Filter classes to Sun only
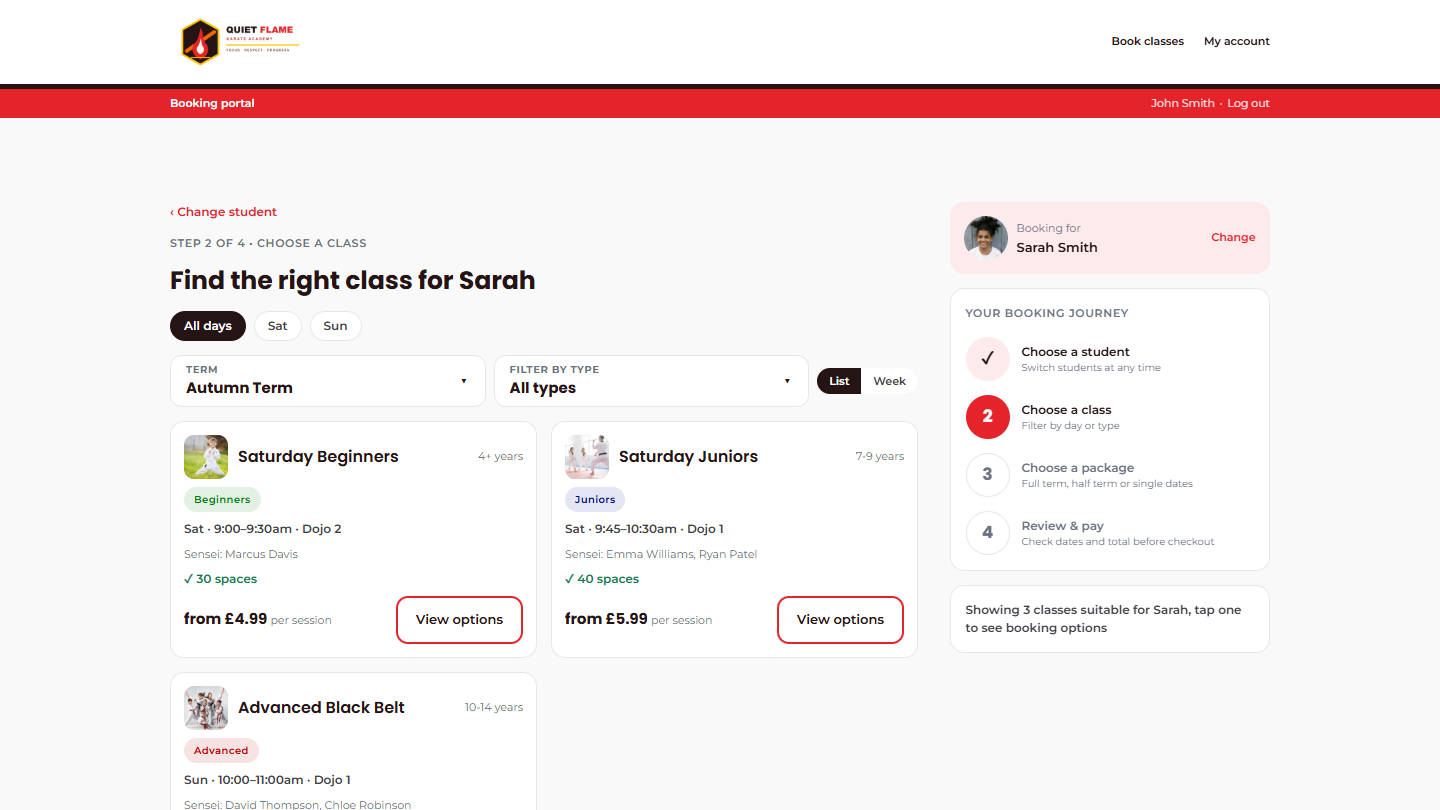 pos(336,326)
